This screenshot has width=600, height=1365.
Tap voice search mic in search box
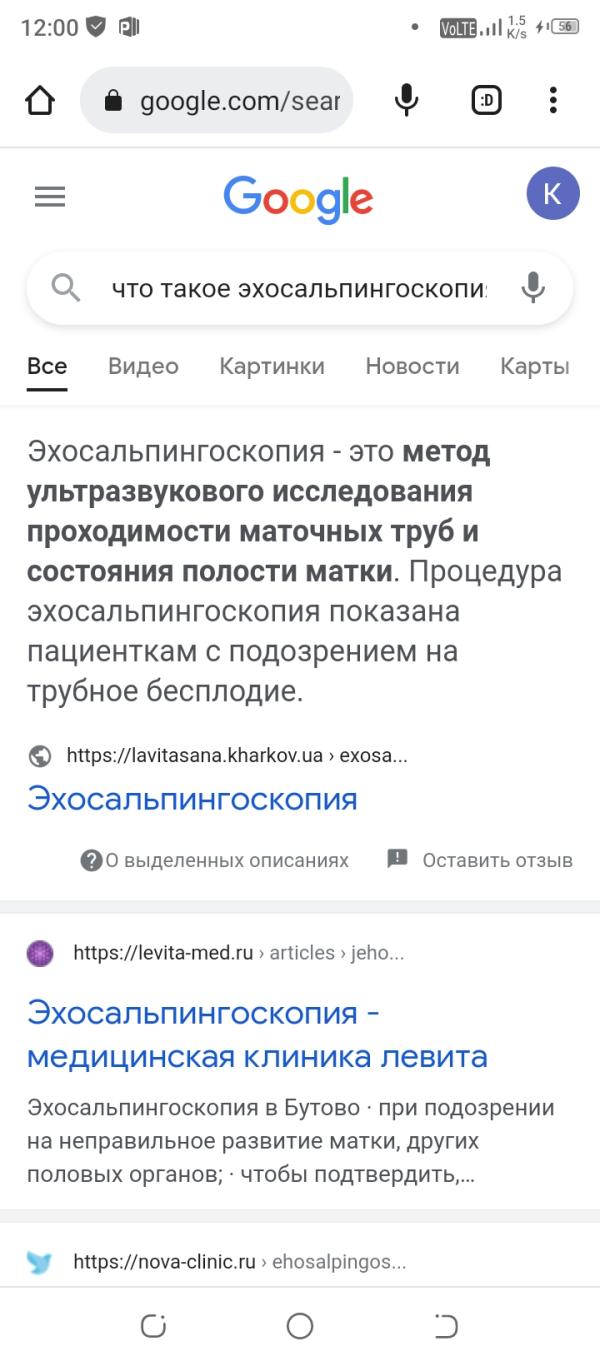(534, 289)
